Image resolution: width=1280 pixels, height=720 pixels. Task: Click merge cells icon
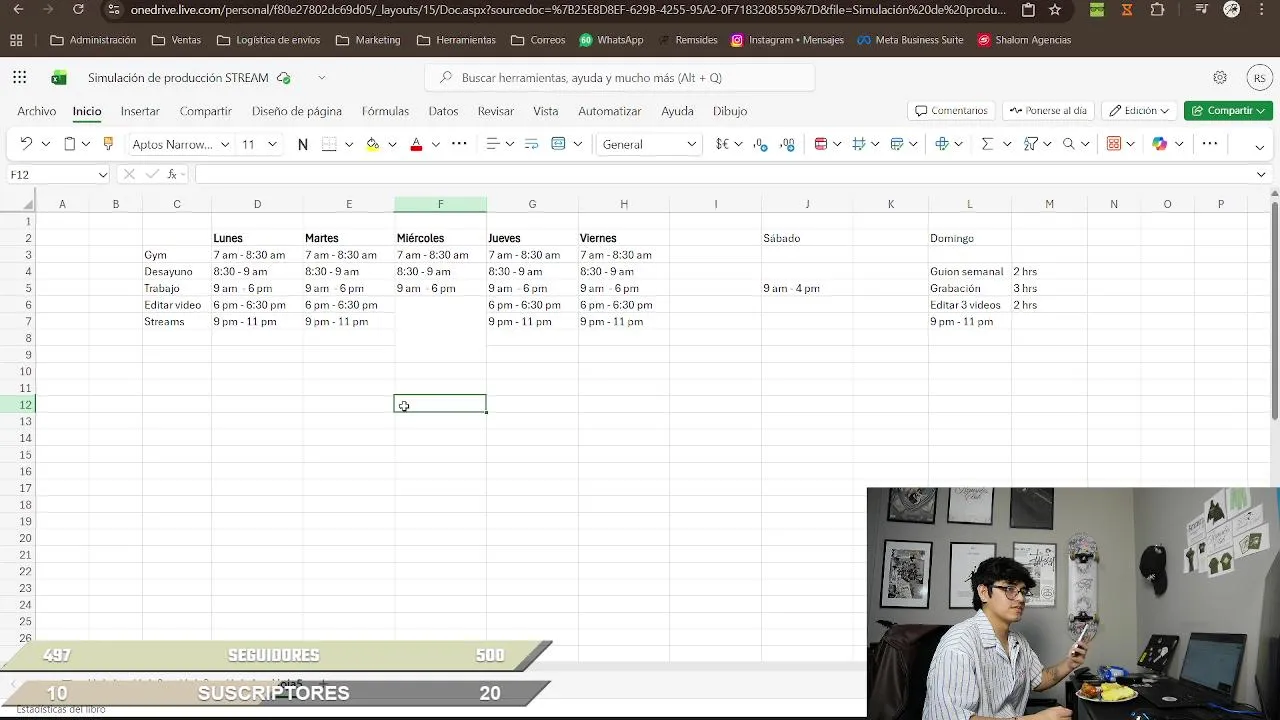559,144
